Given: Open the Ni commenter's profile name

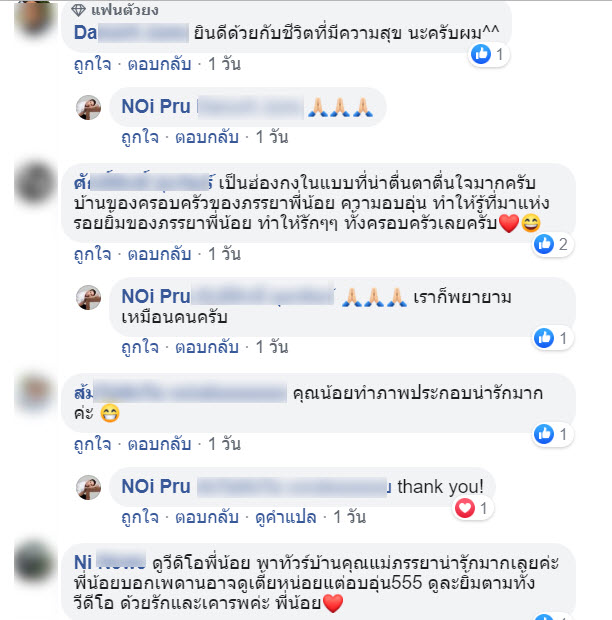Looking at the screenshot, I should pyautogui.click(x=110, y=562).
